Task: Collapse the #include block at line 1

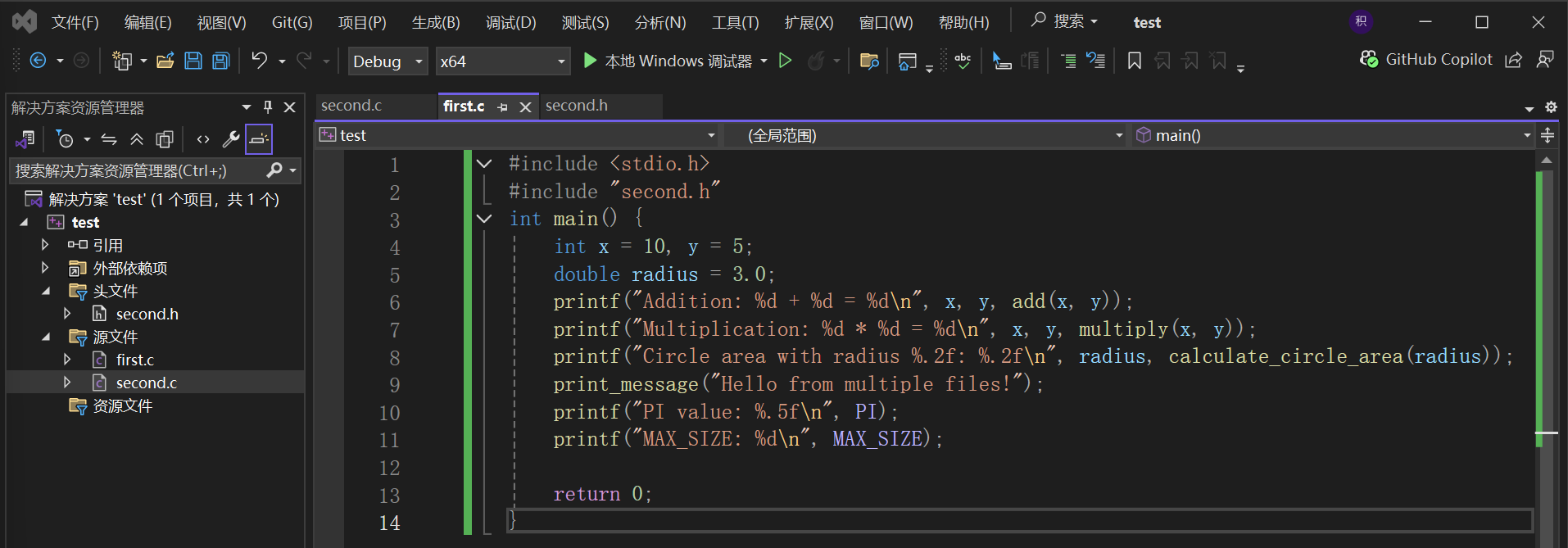Action: click(x=484, y=164)
